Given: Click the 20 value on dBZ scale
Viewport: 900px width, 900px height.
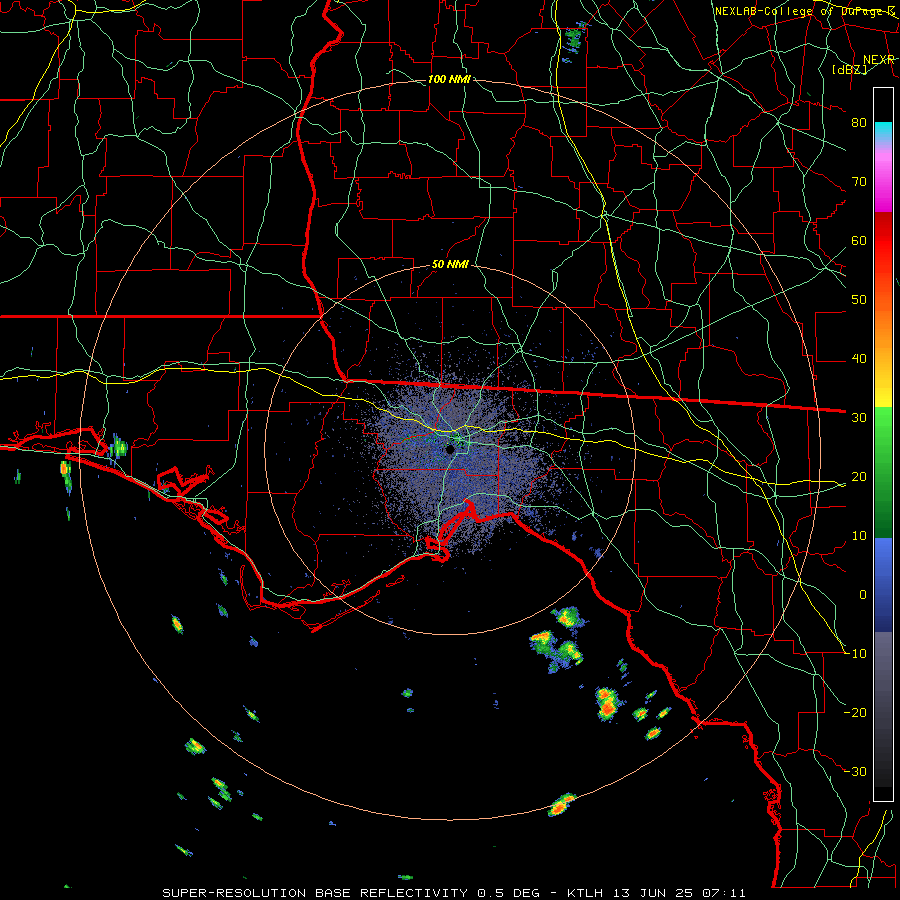Looking at the screenshot, I should click(859, 477).
